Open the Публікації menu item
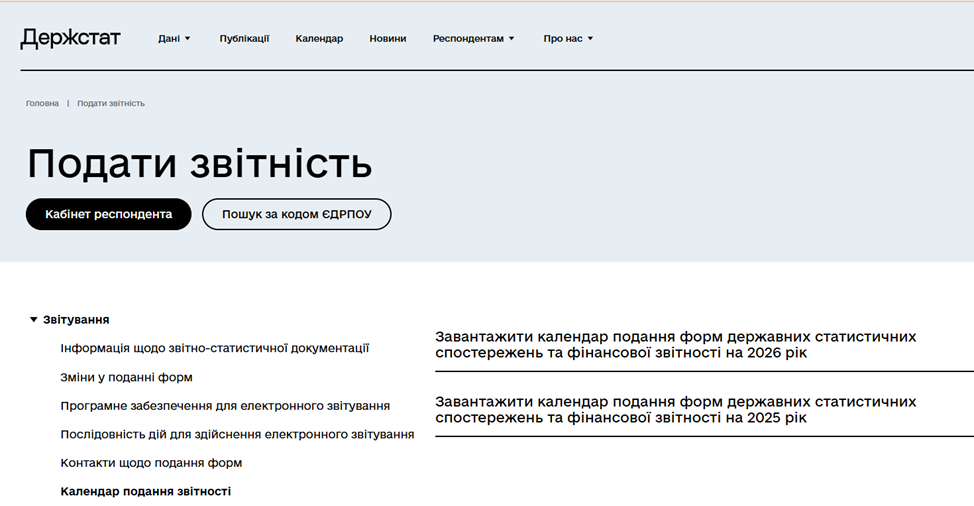The image size is (974, 506). point(244,39)
